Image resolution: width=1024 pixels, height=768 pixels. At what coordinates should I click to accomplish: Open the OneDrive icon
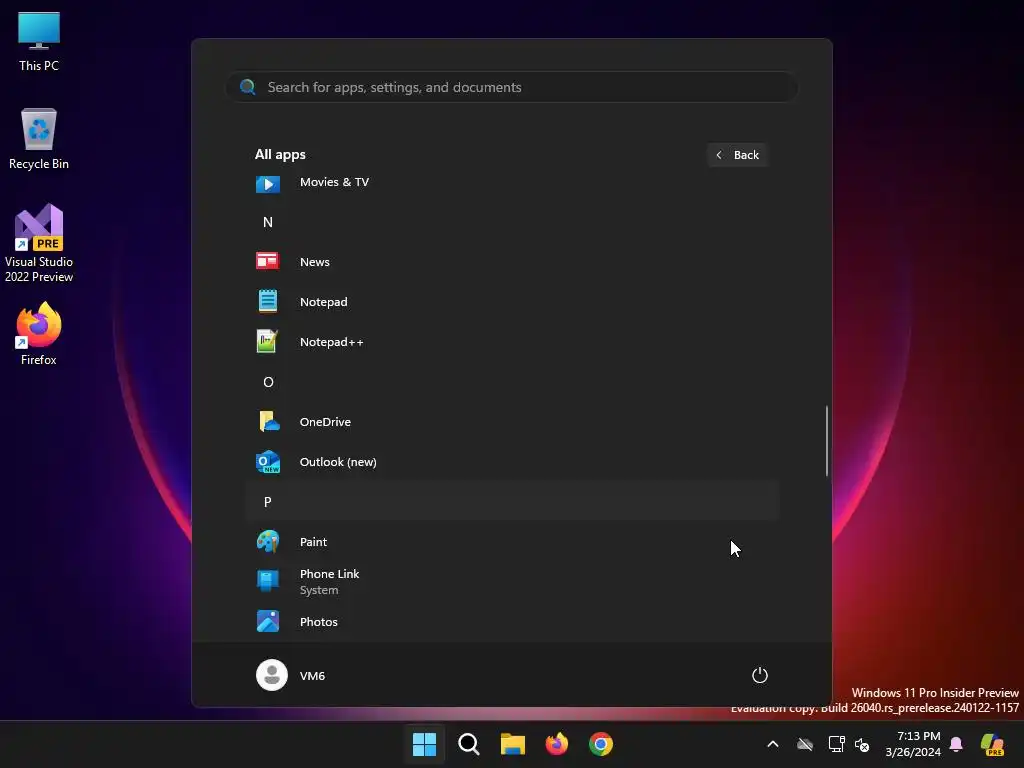268,421
